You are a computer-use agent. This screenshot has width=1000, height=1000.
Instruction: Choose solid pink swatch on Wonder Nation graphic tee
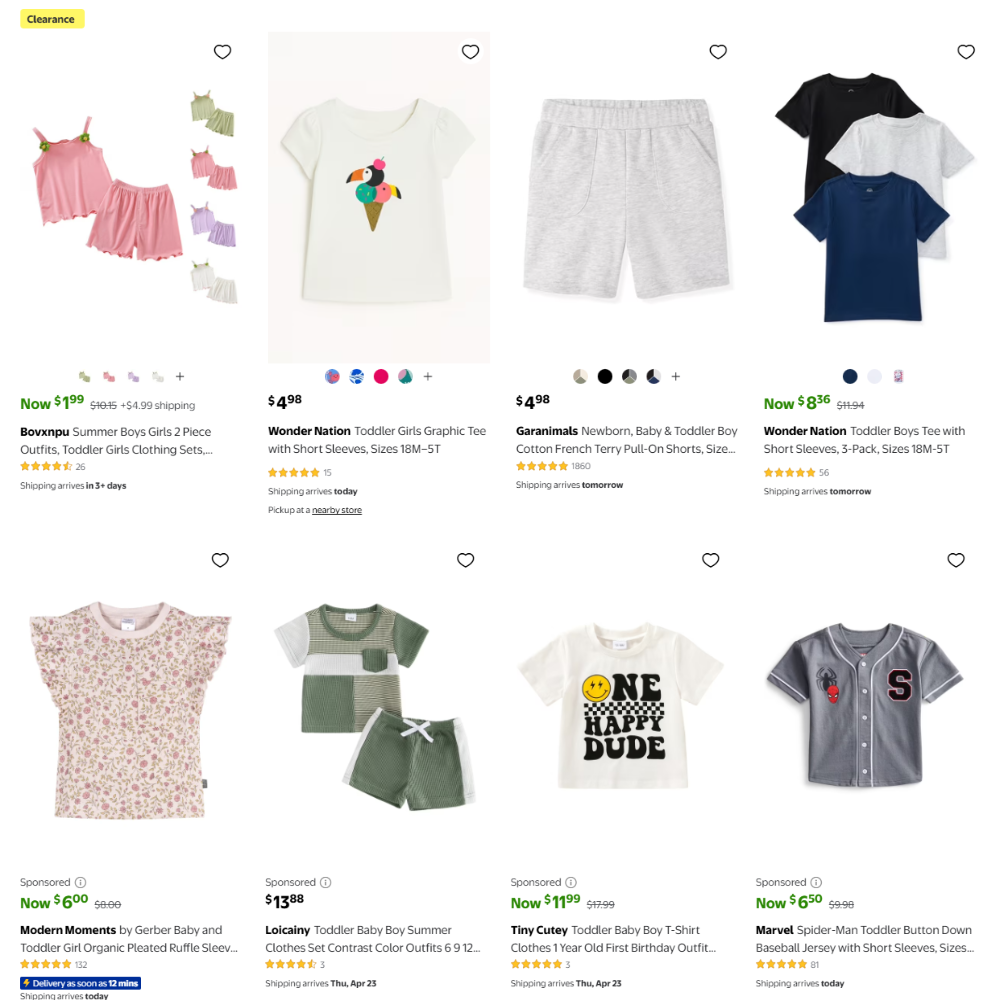point(381,377)
